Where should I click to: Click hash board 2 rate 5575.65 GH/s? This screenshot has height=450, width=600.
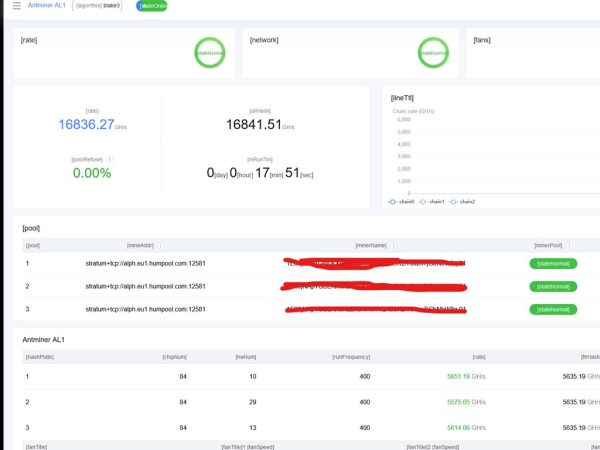point(466,402)
